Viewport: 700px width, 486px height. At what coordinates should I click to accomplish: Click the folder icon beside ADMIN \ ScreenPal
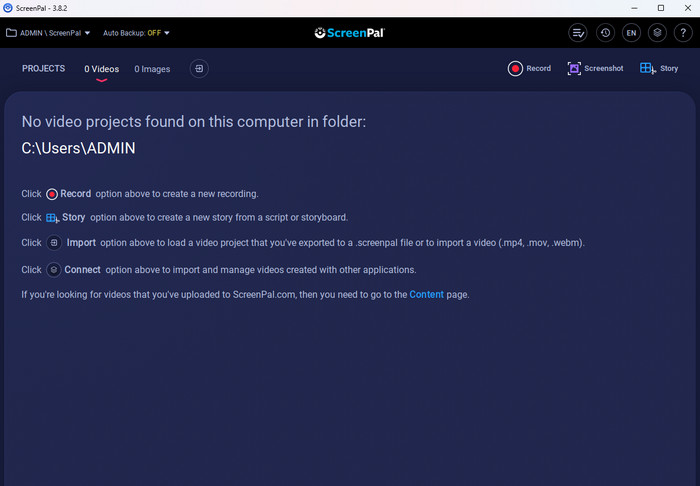point(12,33)
